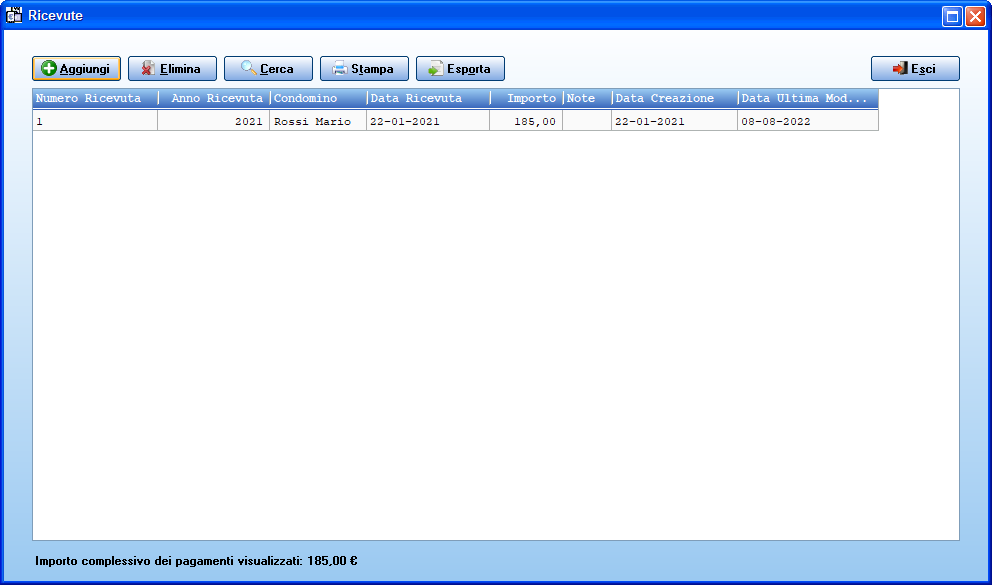This screenshot has width=992, height=585.
Task: Sort by Data Ricevuta column header
Action: [x=428, y=99]
